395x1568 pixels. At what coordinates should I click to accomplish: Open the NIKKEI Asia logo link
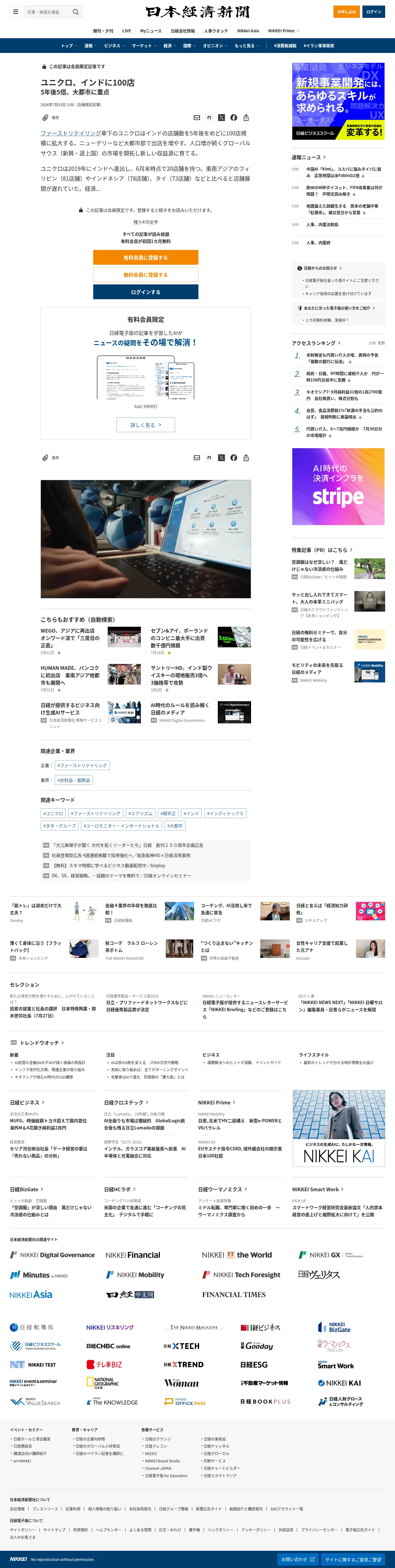pos(31,1295)
